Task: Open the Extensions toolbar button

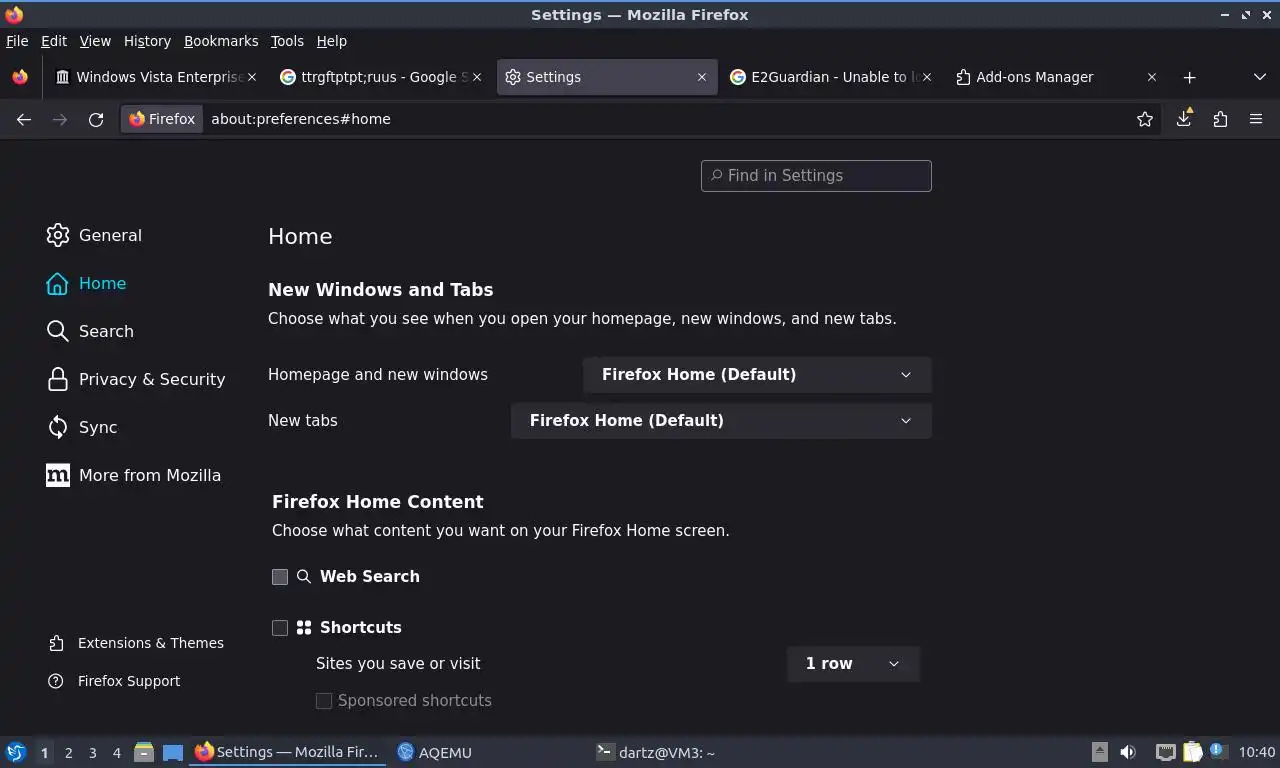Action: tap(1220, 119)
